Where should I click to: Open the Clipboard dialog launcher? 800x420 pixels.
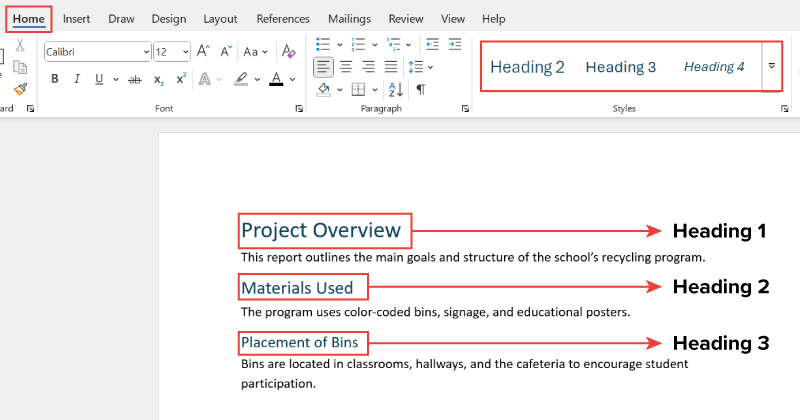[x=31, y=108]
